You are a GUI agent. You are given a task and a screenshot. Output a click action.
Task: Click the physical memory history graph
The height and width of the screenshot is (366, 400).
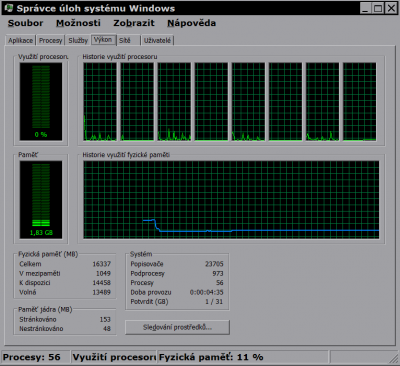coord(231,200)
